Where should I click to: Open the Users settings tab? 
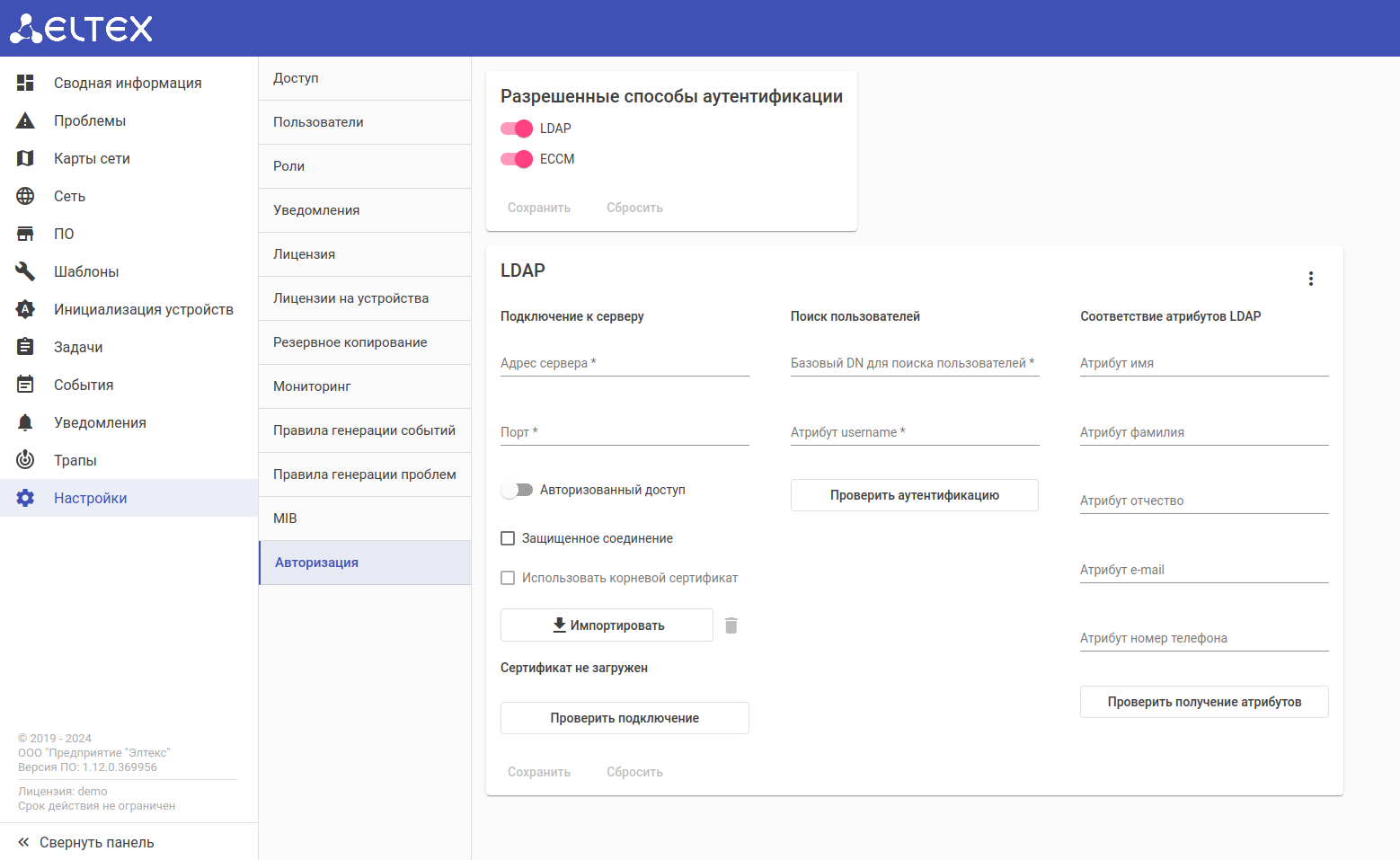tap(319, 122)
